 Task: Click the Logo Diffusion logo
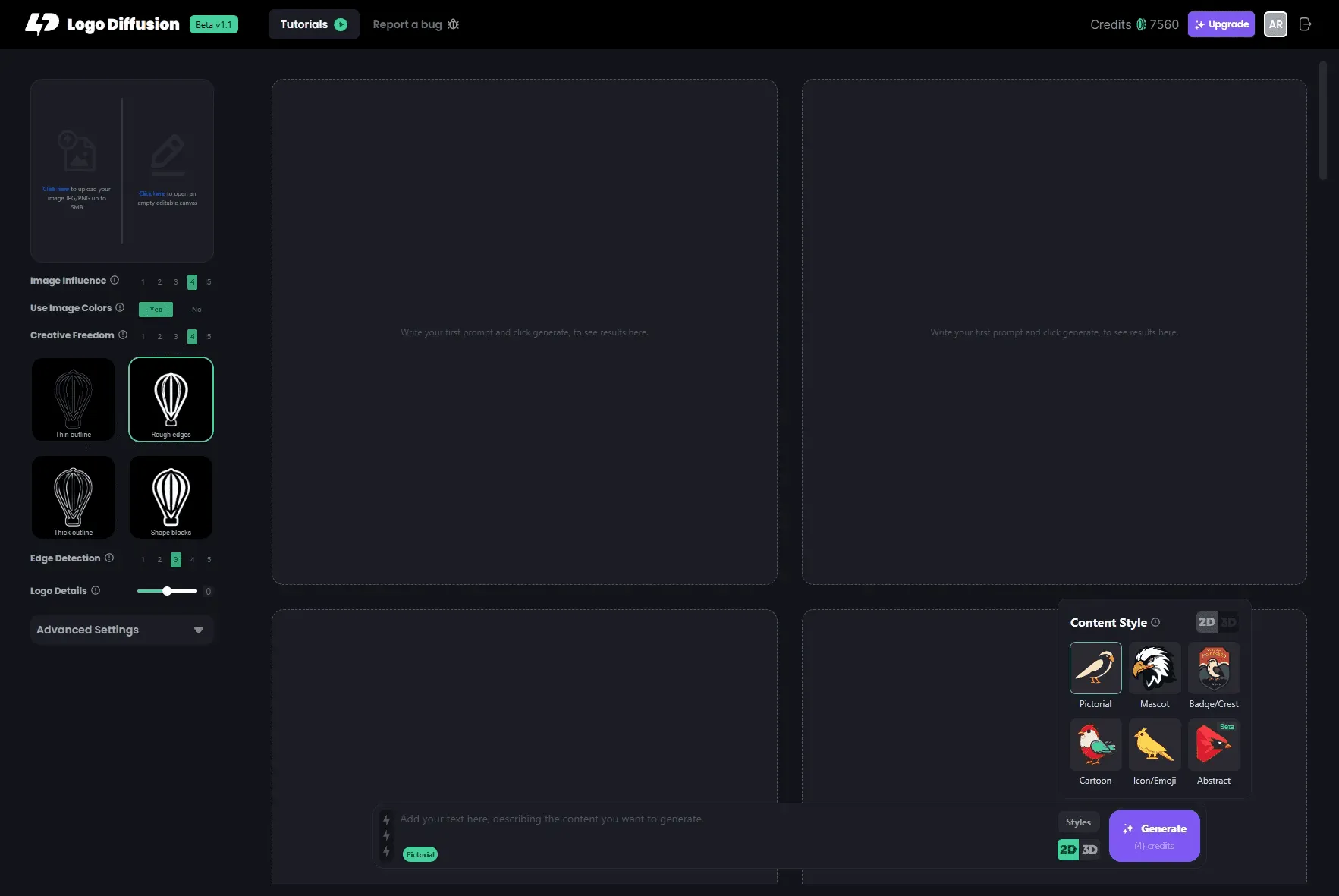tap(102, 24)
